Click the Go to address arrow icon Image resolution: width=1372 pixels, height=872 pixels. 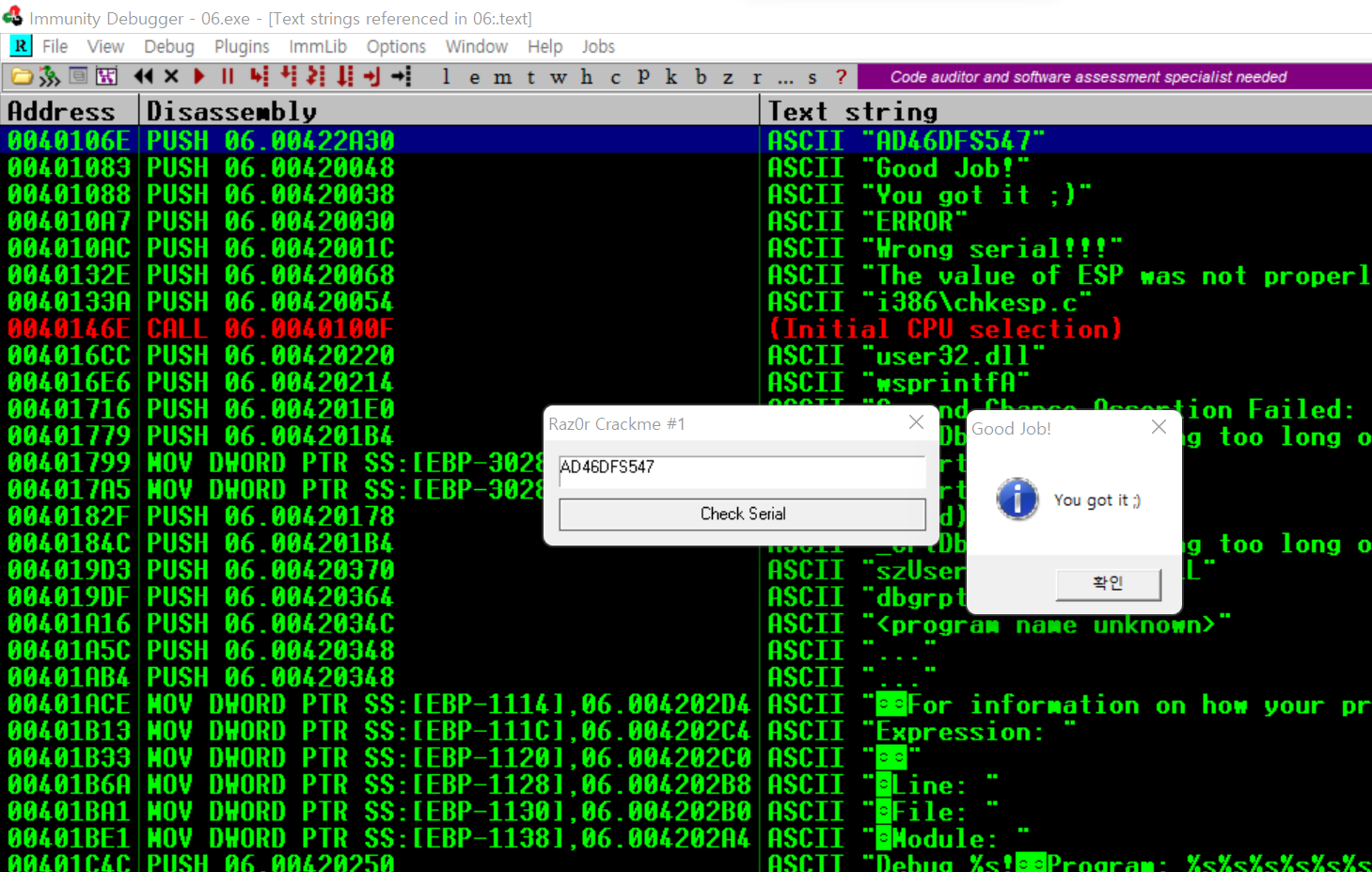(402, 76)
